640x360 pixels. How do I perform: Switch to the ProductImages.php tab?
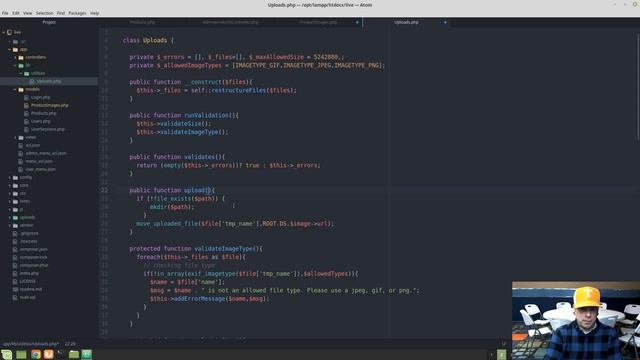pyautogui.click(x=318, y=22)
